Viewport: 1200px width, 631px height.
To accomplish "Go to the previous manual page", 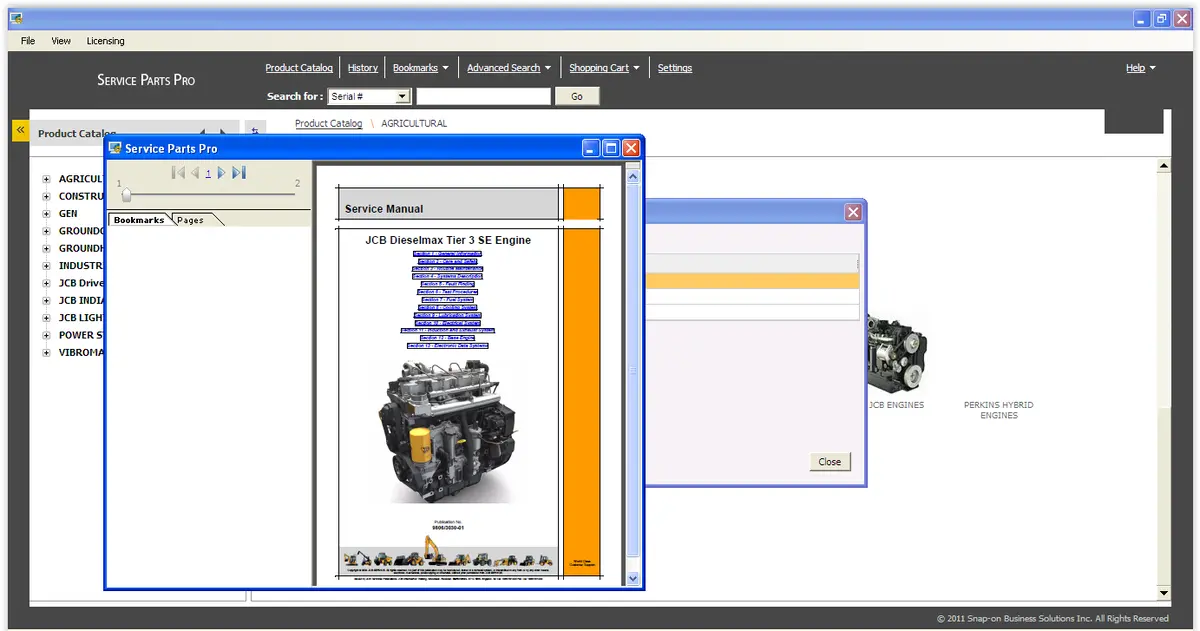I will [x=195, y=173].
